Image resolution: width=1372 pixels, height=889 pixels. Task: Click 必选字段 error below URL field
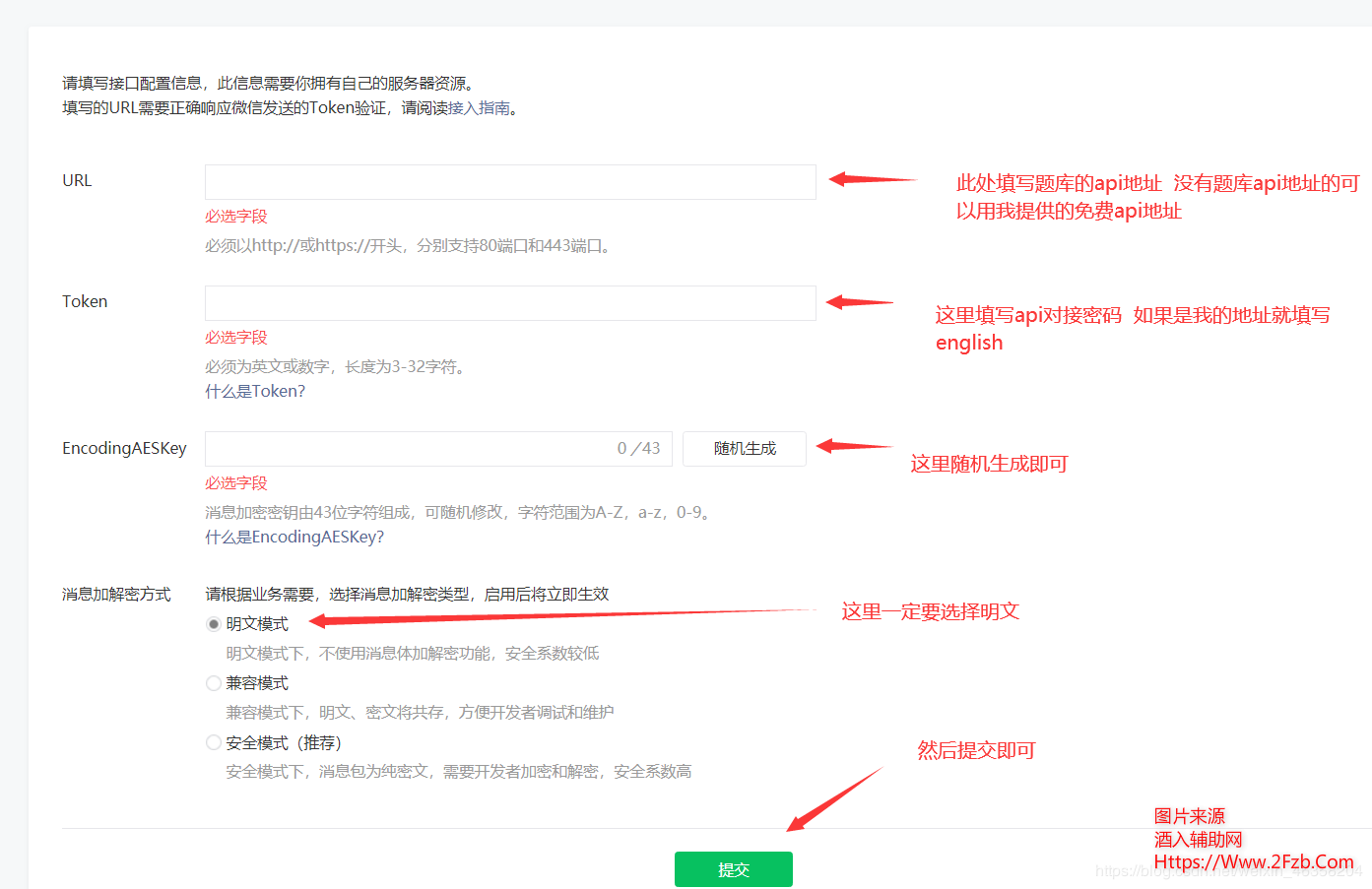pos(236,217)
